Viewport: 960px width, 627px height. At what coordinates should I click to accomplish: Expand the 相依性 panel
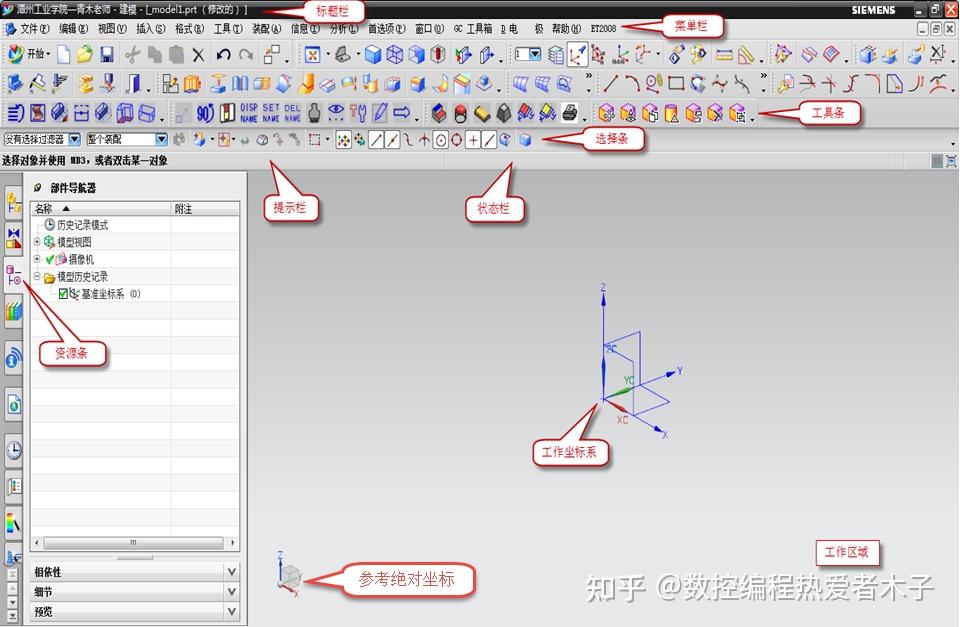(134, 572)
